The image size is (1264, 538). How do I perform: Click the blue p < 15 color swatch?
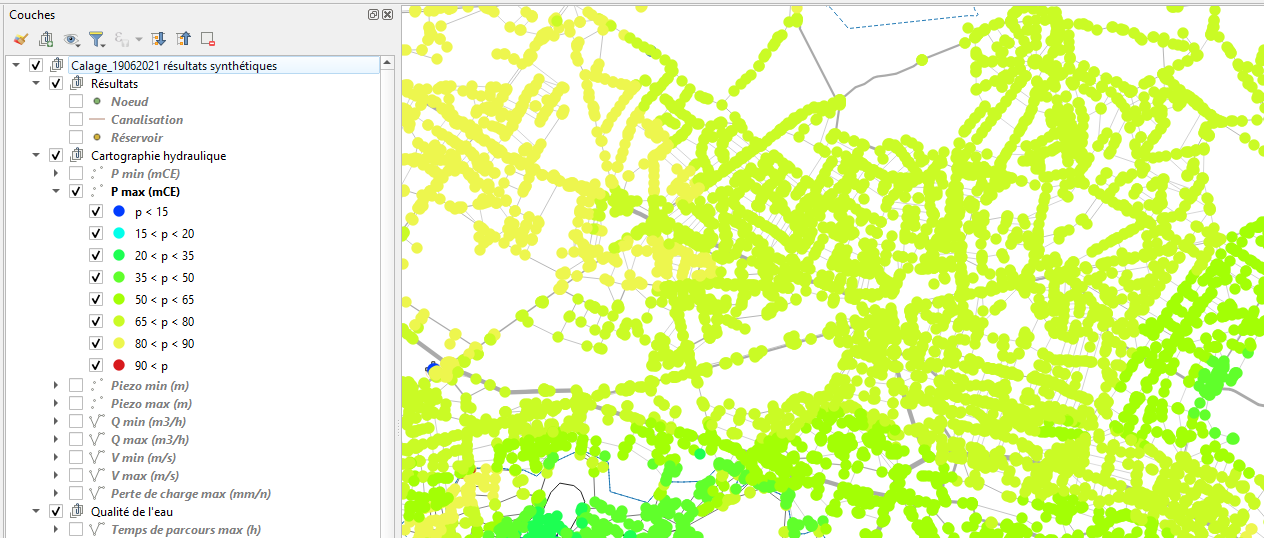[x=119, y=212]
